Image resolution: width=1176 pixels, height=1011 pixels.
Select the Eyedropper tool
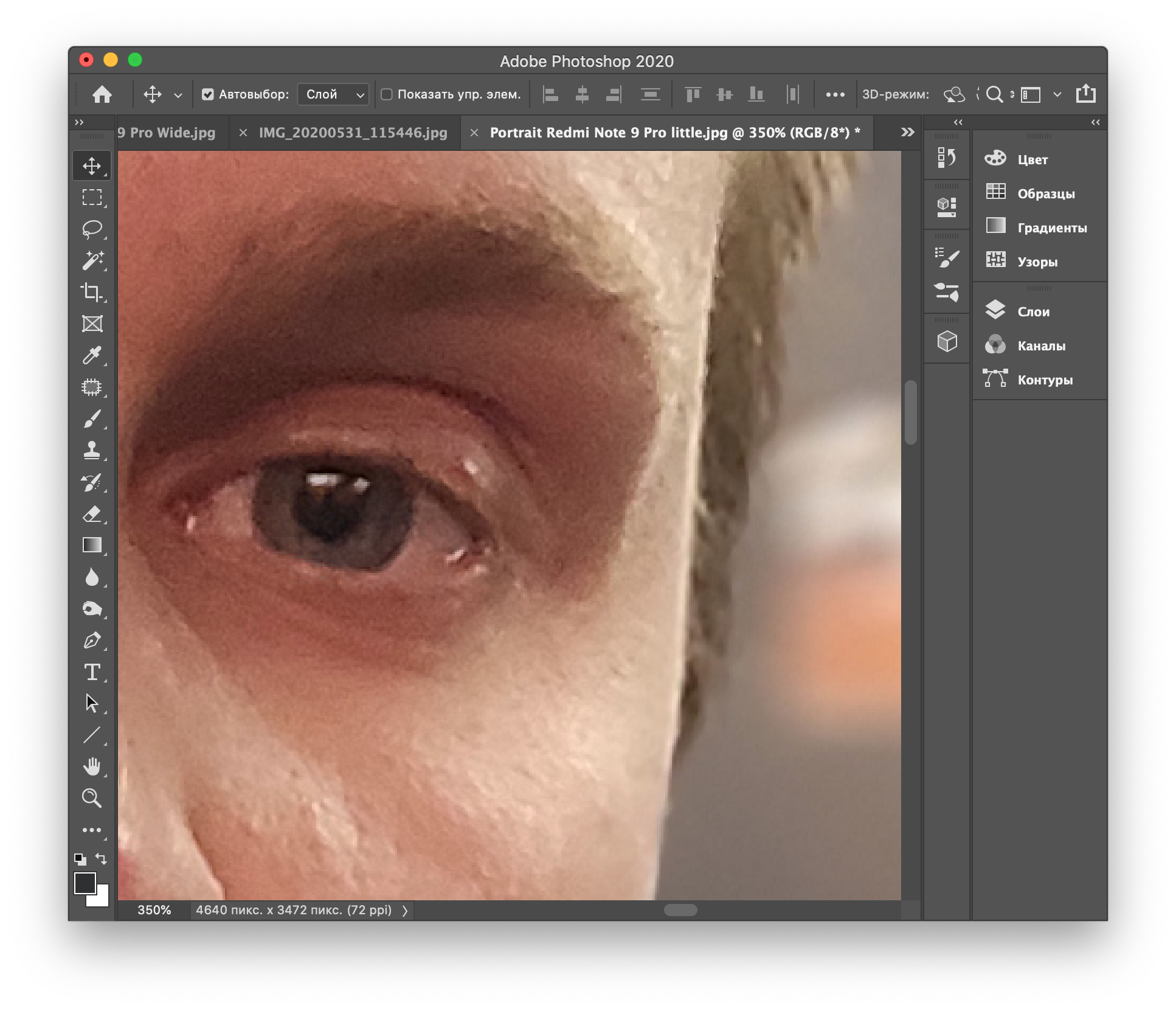(92, 356)
